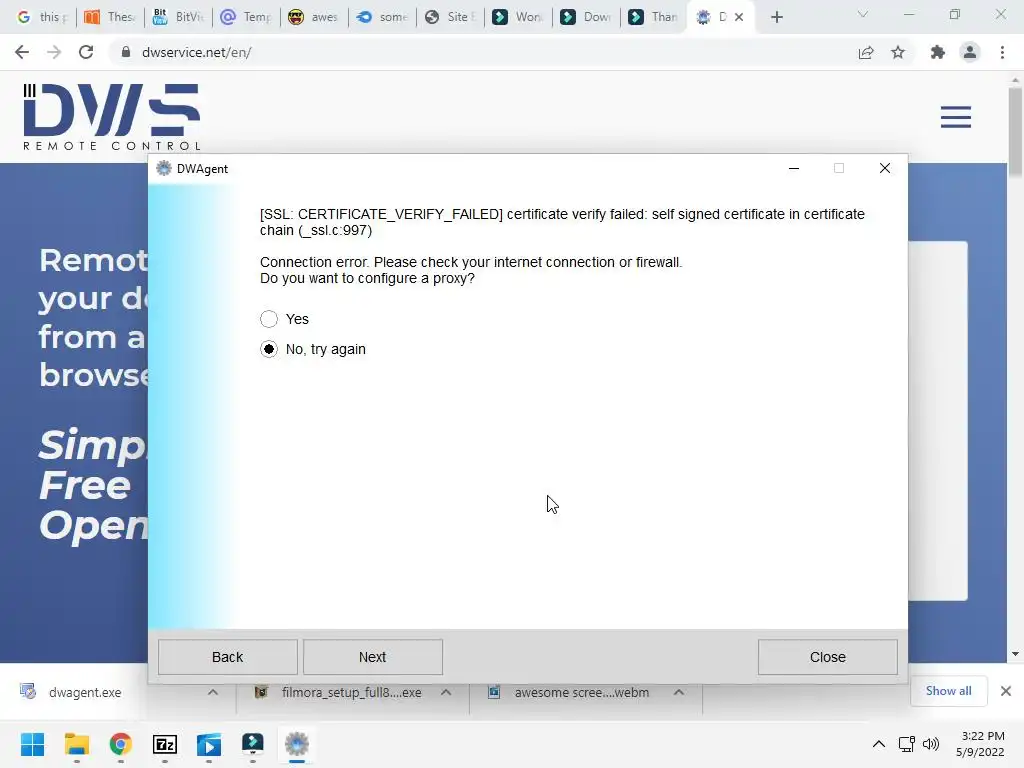This screenshot has width=1024, height=768.
Task: Open the tab search dropdown
Action: (863, 14)
